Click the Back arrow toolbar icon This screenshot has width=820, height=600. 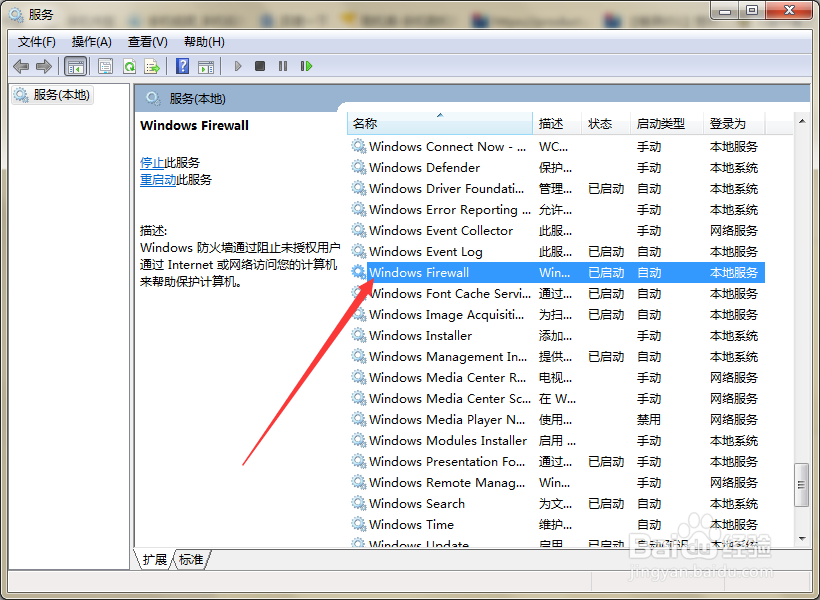[21, 66]
